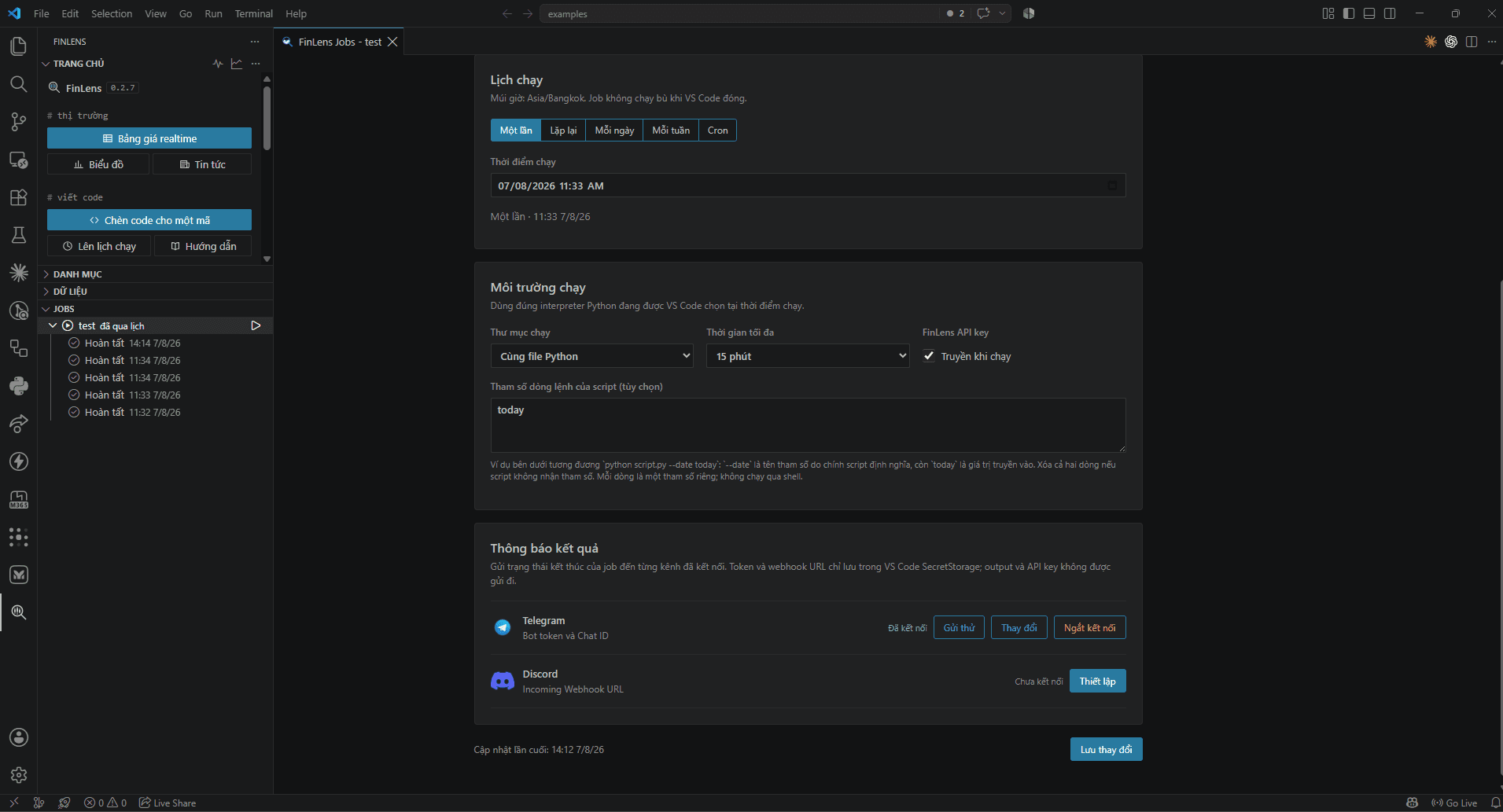Viewport: 1503px width, 812px height.
Task: Click the Lên lịch chạy button
Action: (x=99, y=246)
